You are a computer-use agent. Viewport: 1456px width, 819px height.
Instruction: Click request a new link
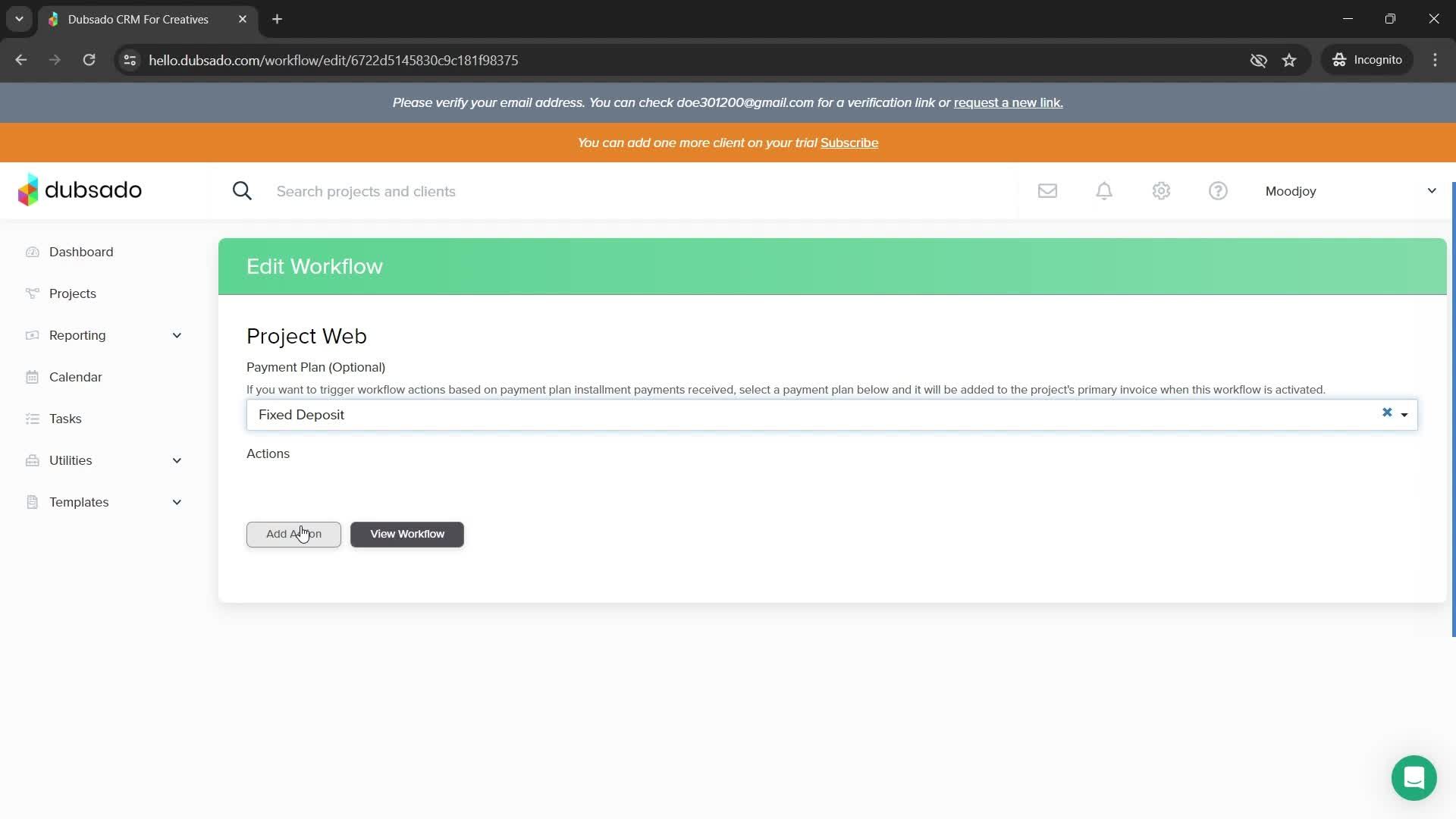1008,102
